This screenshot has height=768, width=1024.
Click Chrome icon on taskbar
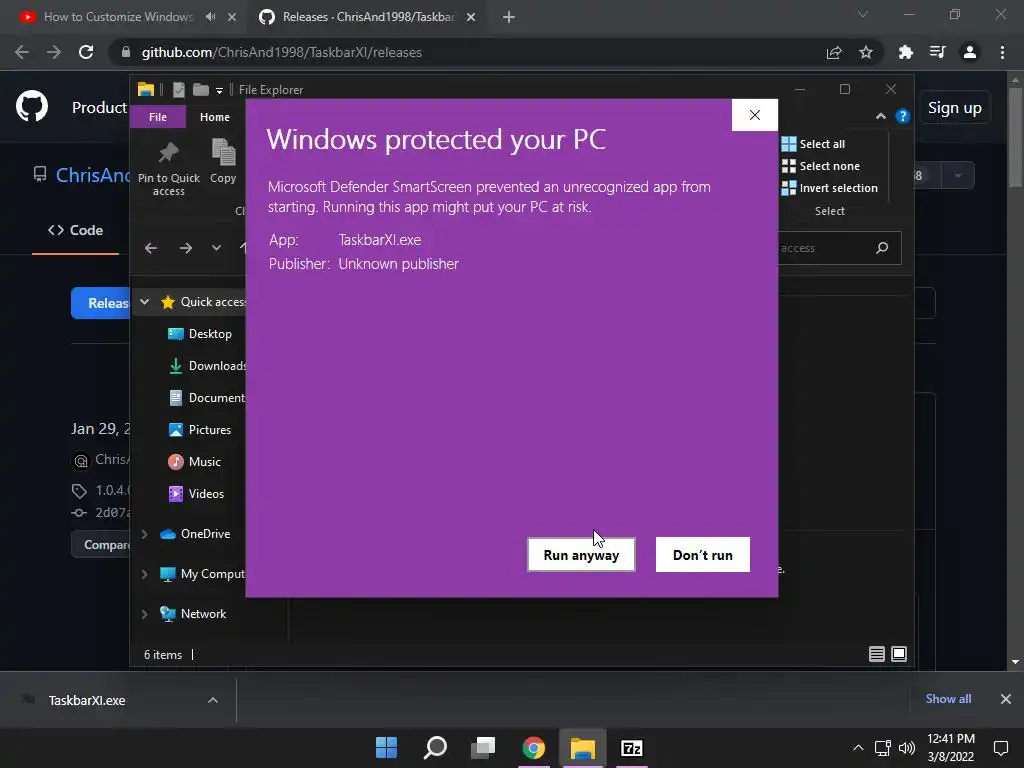coord(534,748)
